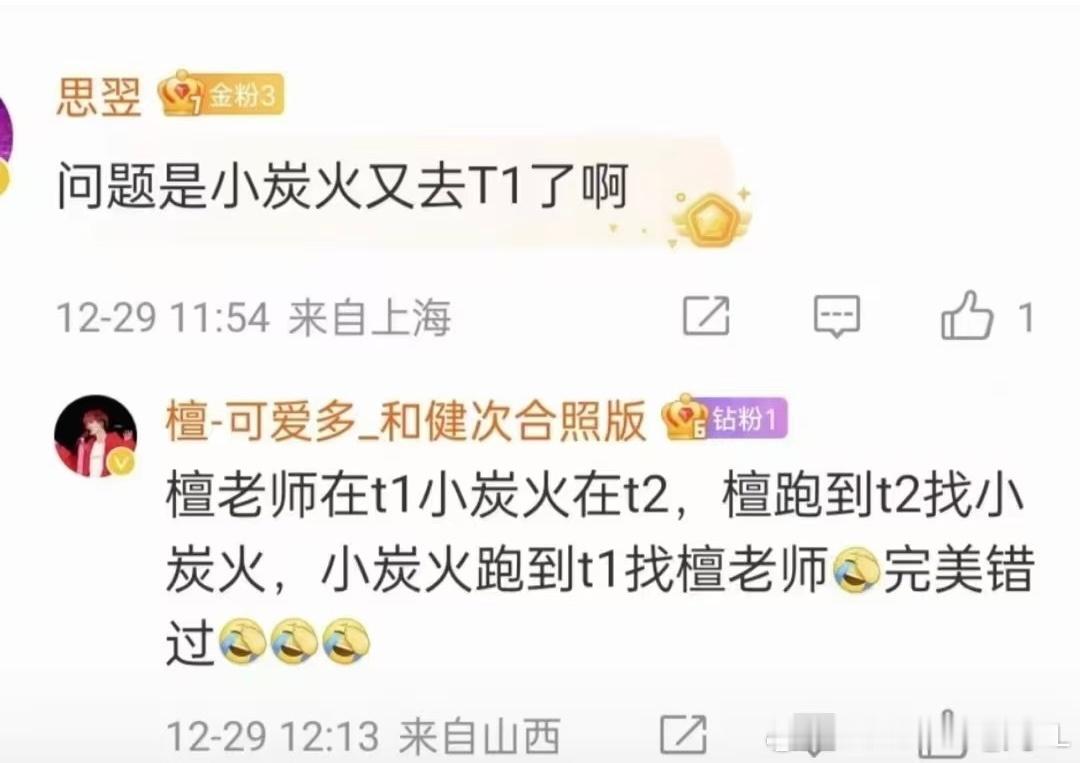Tap the 钻粉1 purple crown badge
Screen dimensions: 1080x763
724,419
